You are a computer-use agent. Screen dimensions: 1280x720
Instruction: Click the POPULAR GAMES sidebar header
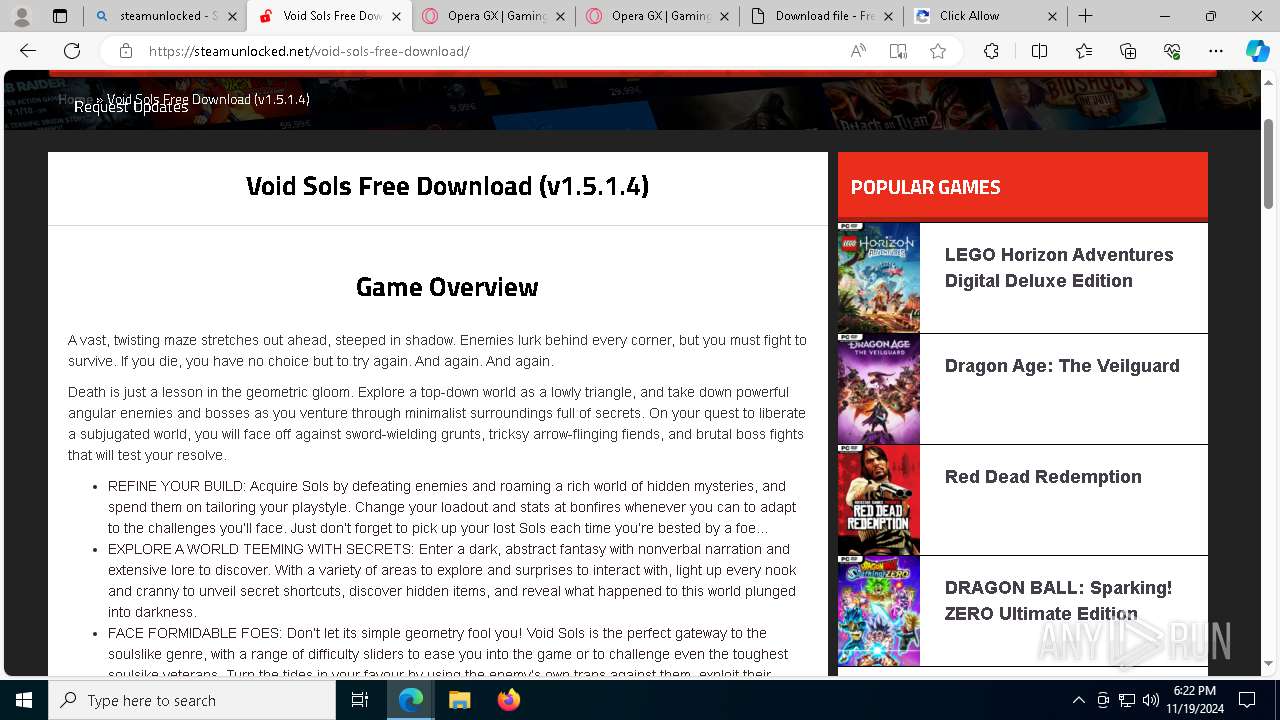click(x=925, y=187)
